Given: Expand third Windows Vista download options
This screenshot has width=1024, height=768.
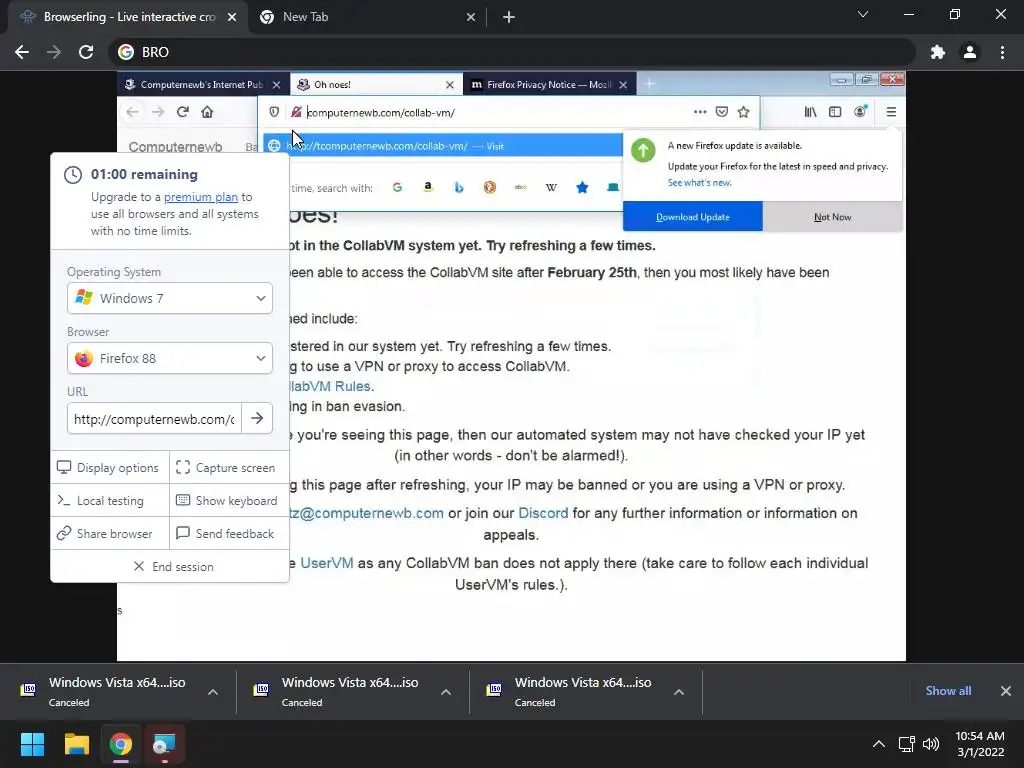Looking at the screenshot, I should (x=679, y=692).
